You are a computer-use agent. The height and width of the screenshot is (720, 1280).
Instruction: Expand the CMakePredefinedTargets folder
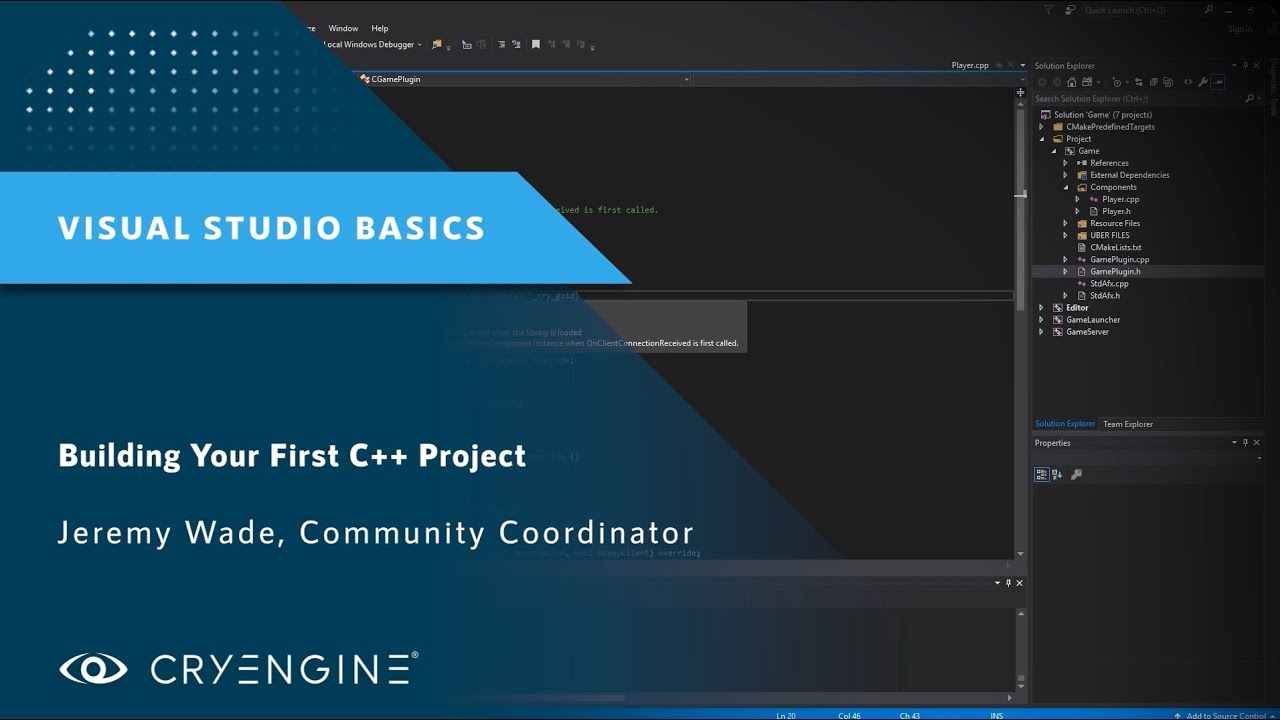1041,127
